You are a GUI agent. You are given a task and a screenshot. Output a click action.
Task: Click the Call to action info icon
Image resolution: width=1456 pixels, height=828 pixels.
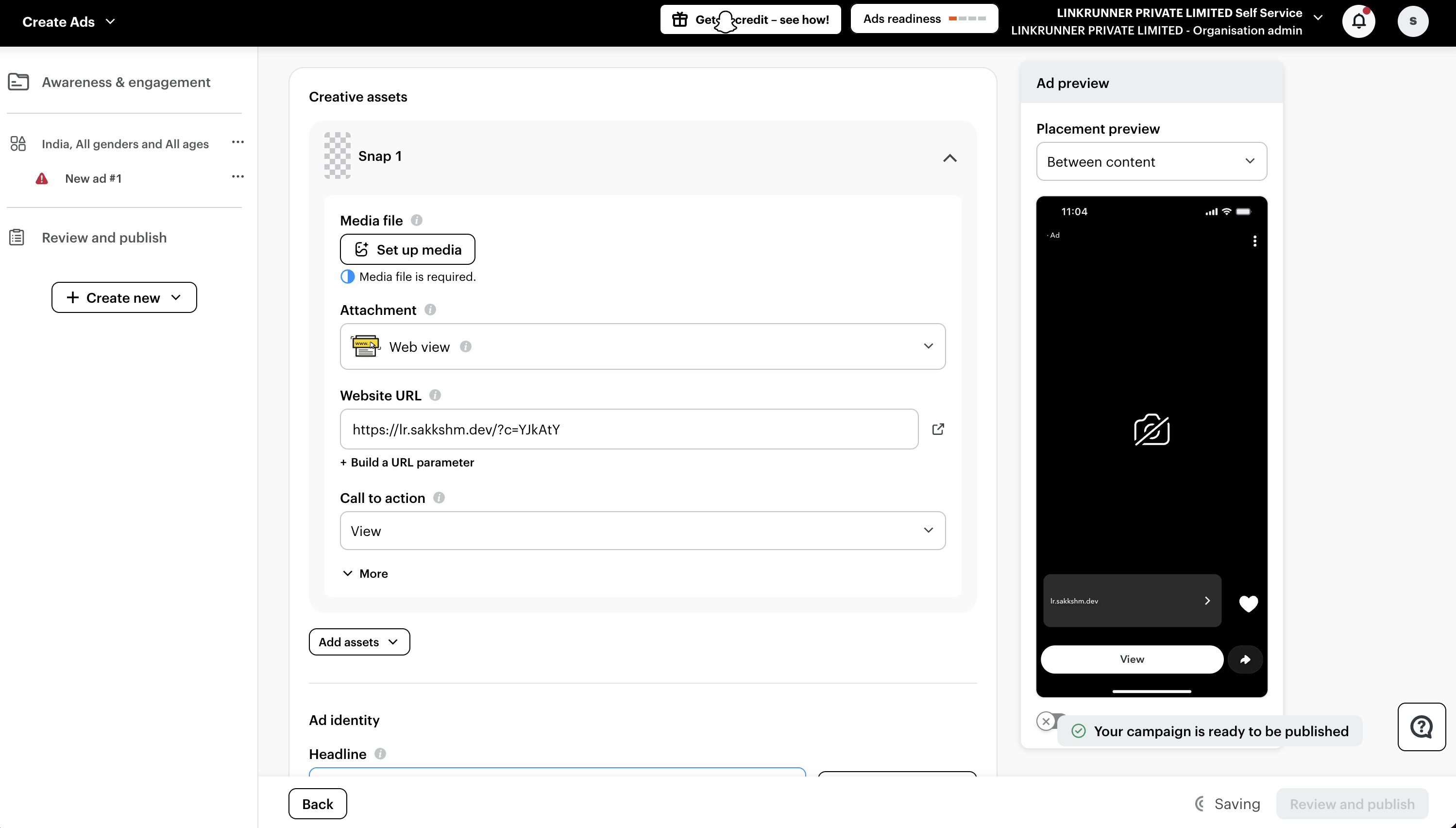[439, 498]
